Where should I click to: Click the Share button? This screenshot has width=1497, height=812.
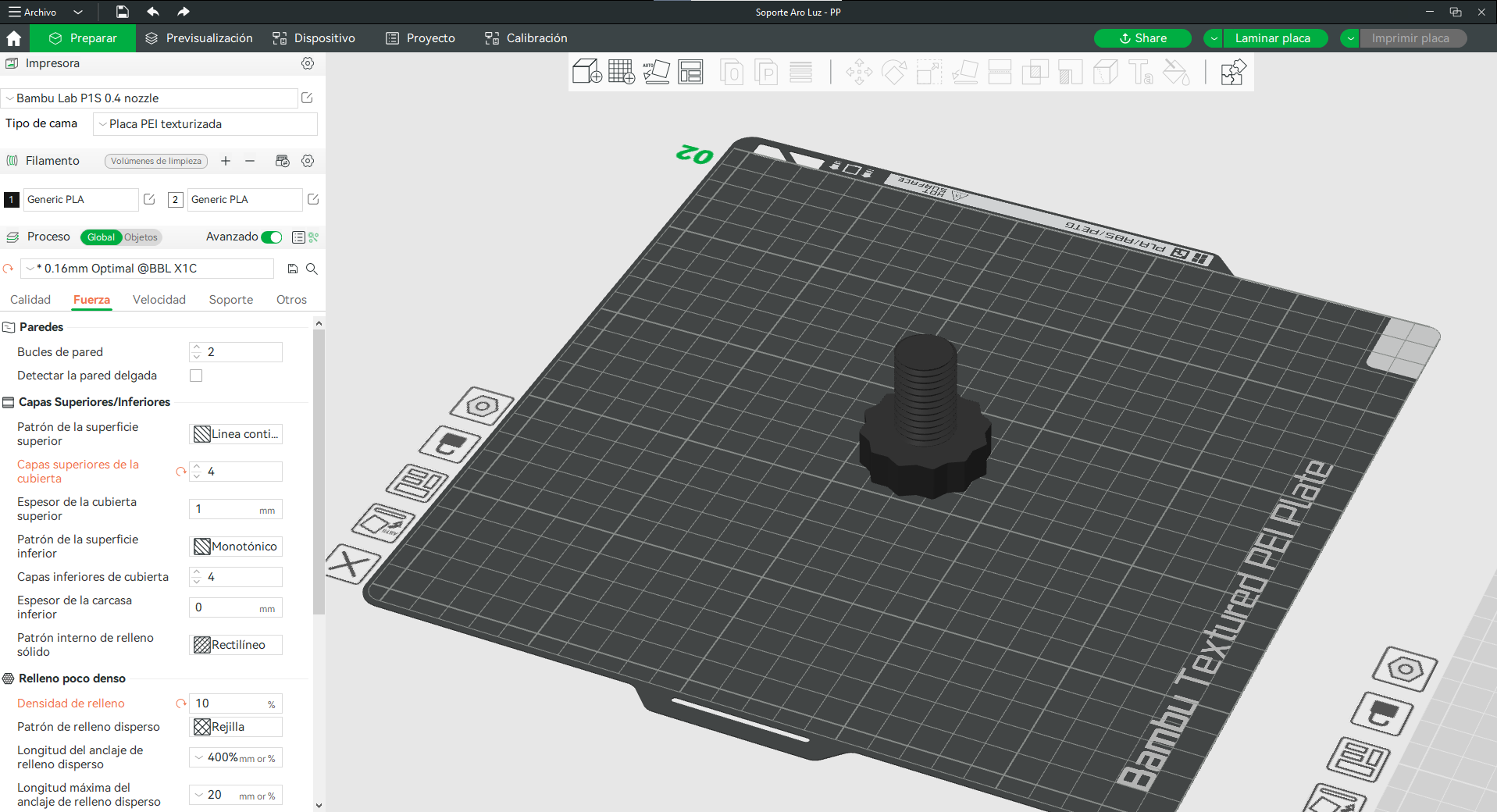(x=1142, y=38)
